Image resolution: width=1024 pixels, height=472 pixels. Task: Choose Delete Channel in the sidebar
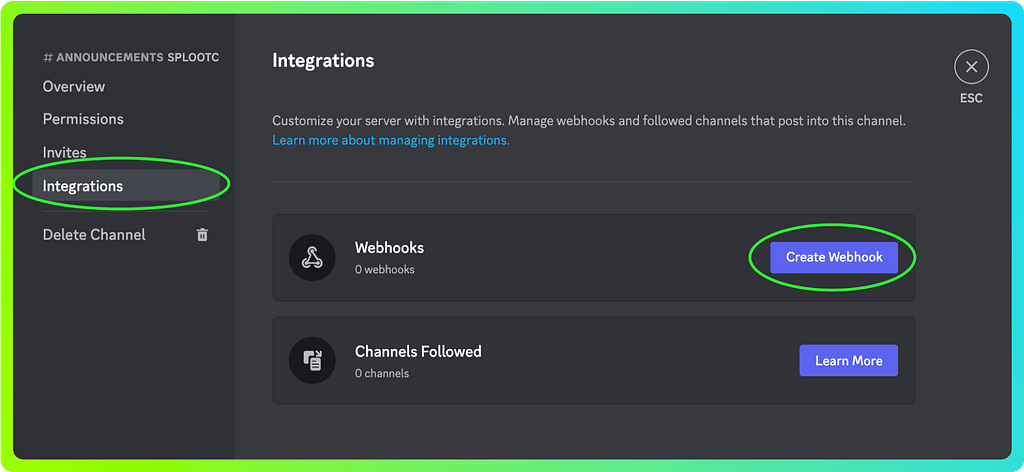click(94, 235)
